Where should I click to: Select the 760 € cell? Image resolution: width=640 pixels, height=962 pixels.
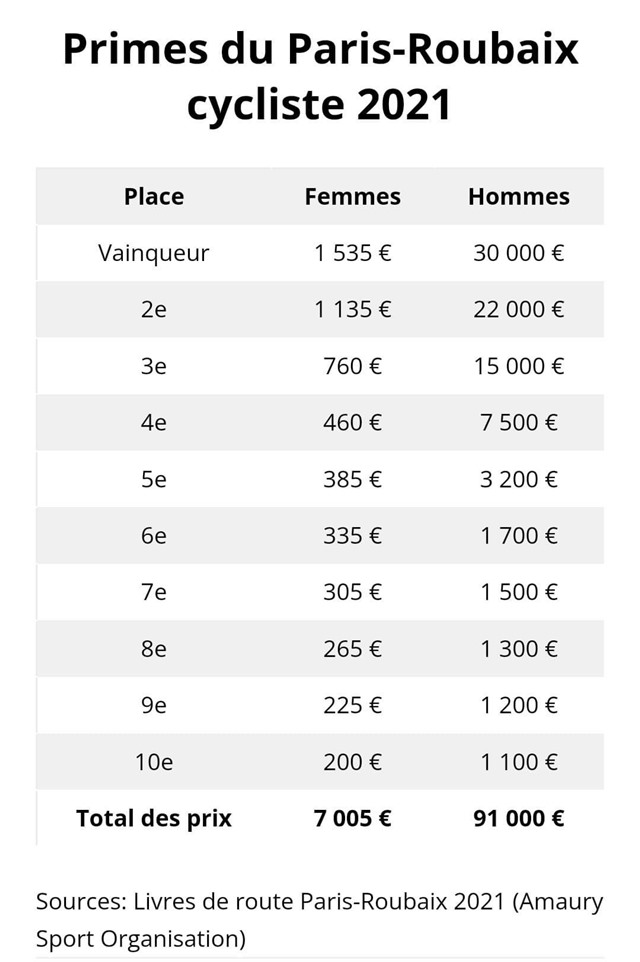[x=352, y=366]
